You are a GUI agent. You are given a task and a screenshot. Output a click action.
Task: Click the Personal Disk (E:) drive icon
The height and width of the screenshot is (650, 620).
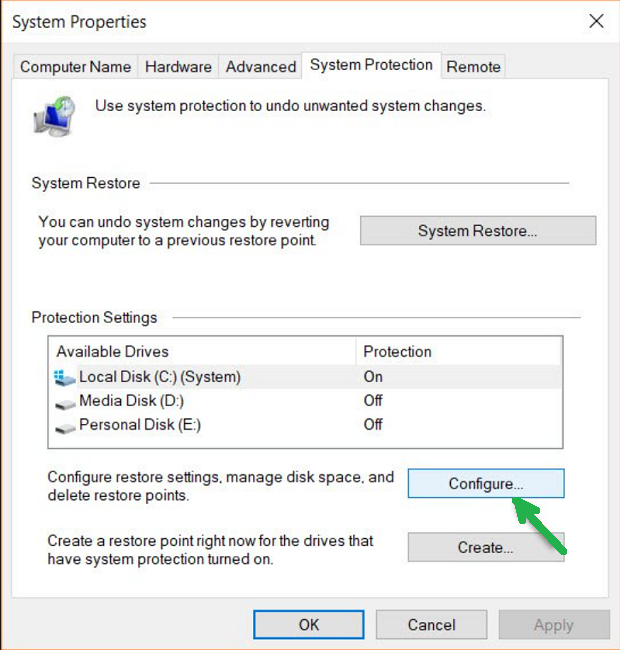(65, 426)
